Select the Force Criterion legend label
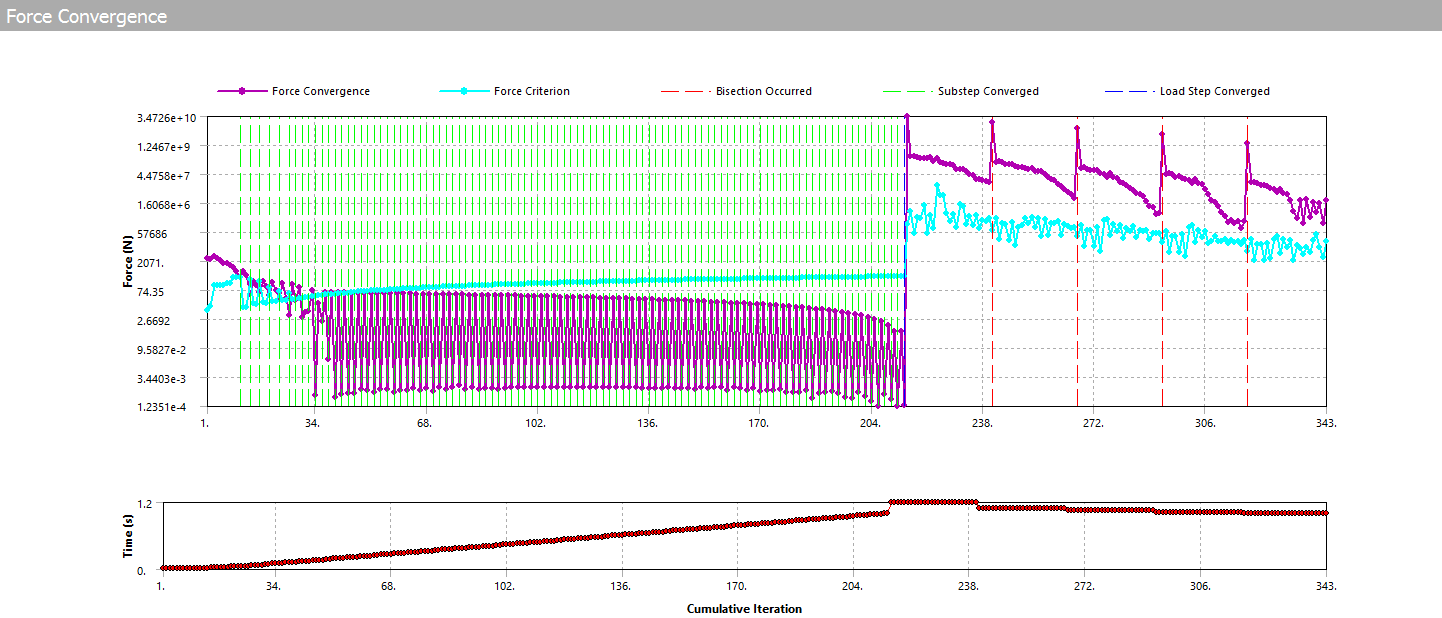1442x618 pixels. coord(531,91)
